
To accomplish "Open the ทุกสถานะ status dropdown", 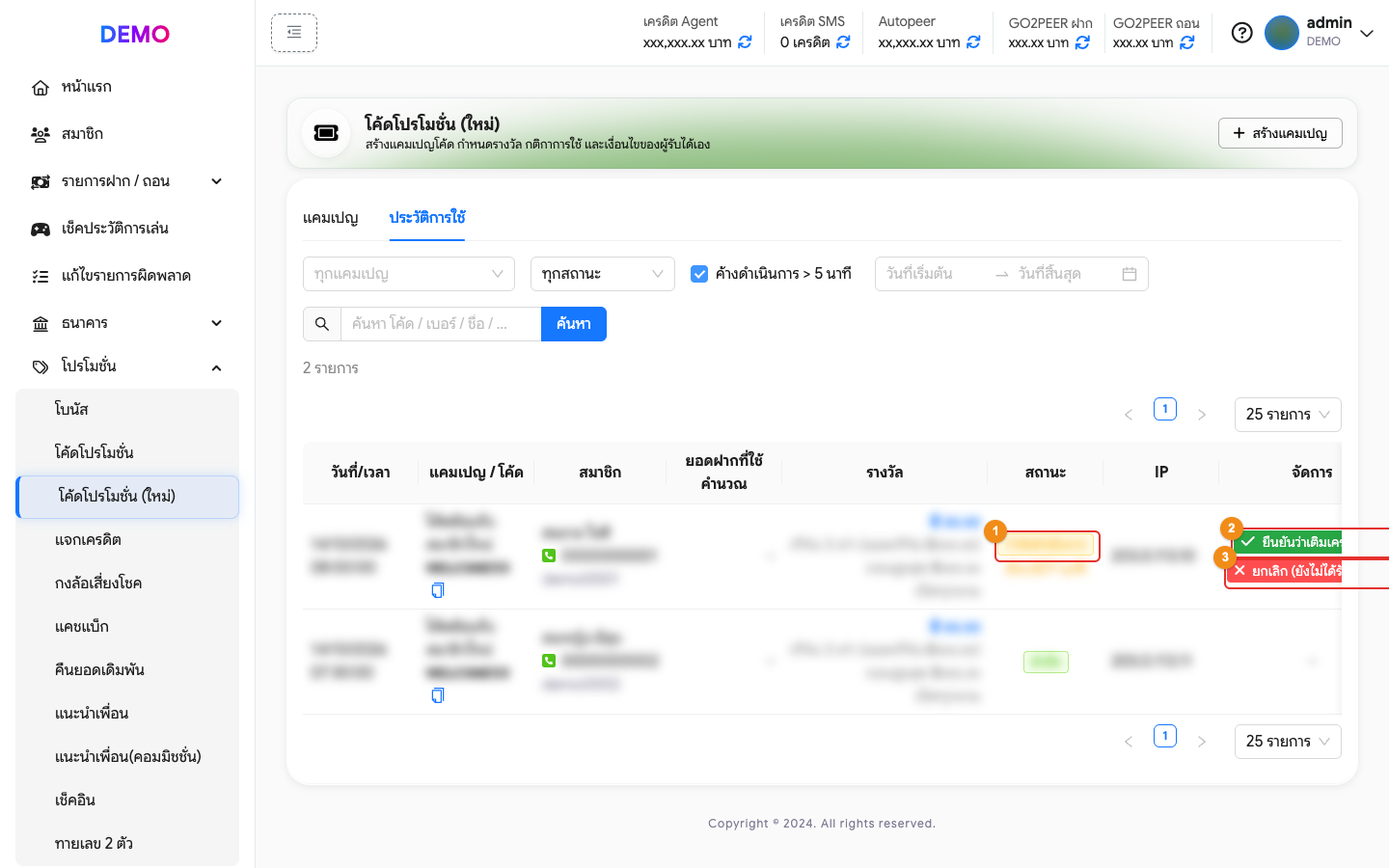I will [603, 274].
